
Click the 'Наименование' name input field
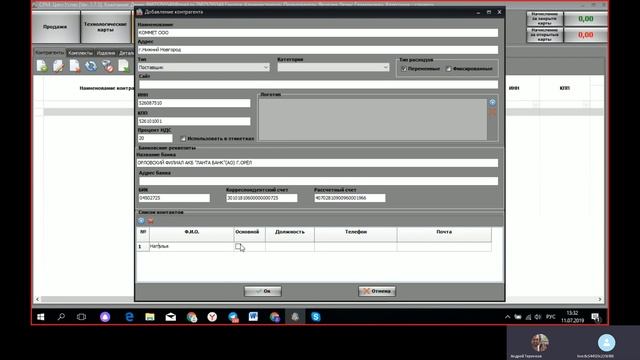(318, 33)
